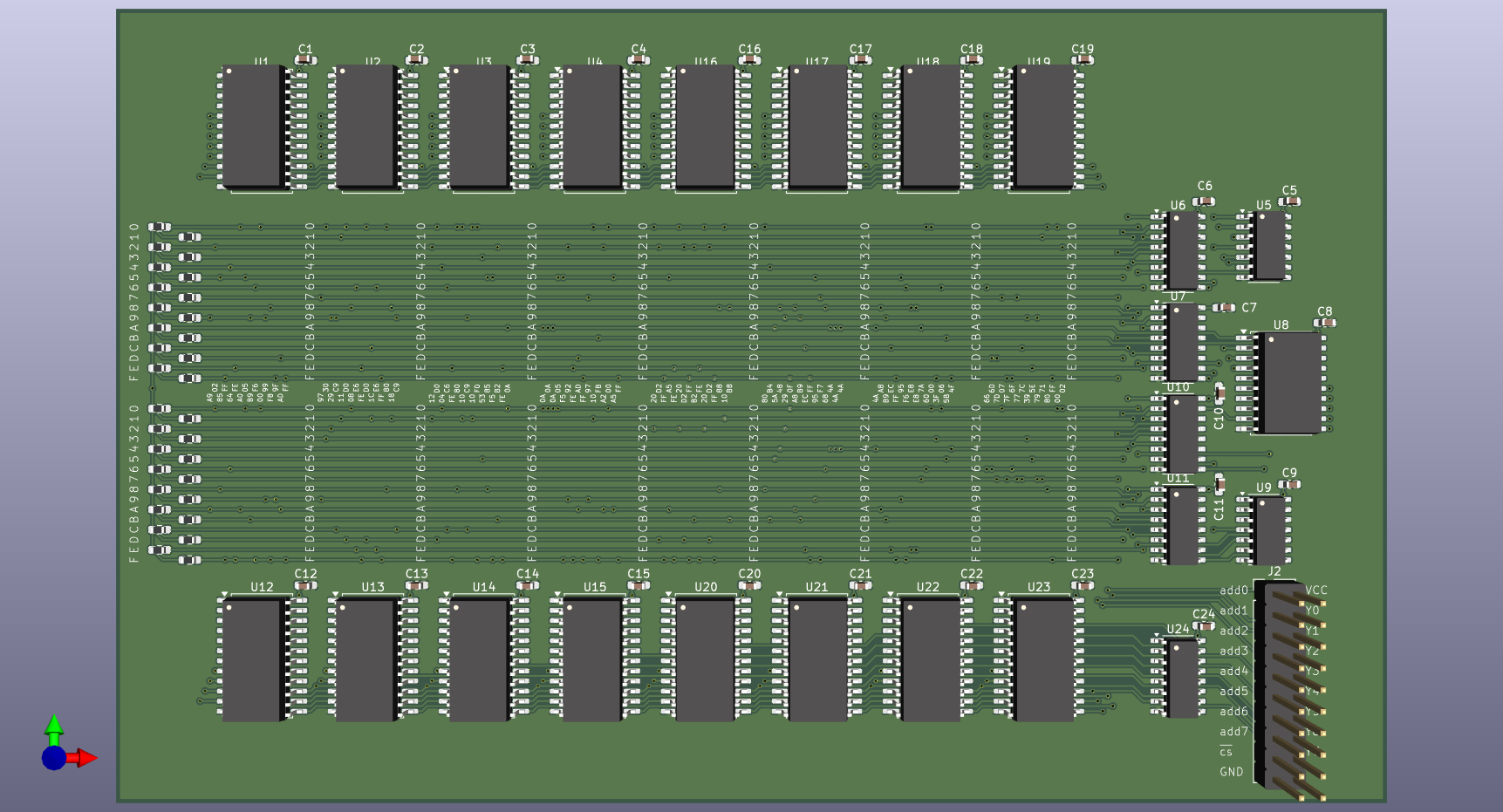Click the U9 chip body

pos(1270,529)
